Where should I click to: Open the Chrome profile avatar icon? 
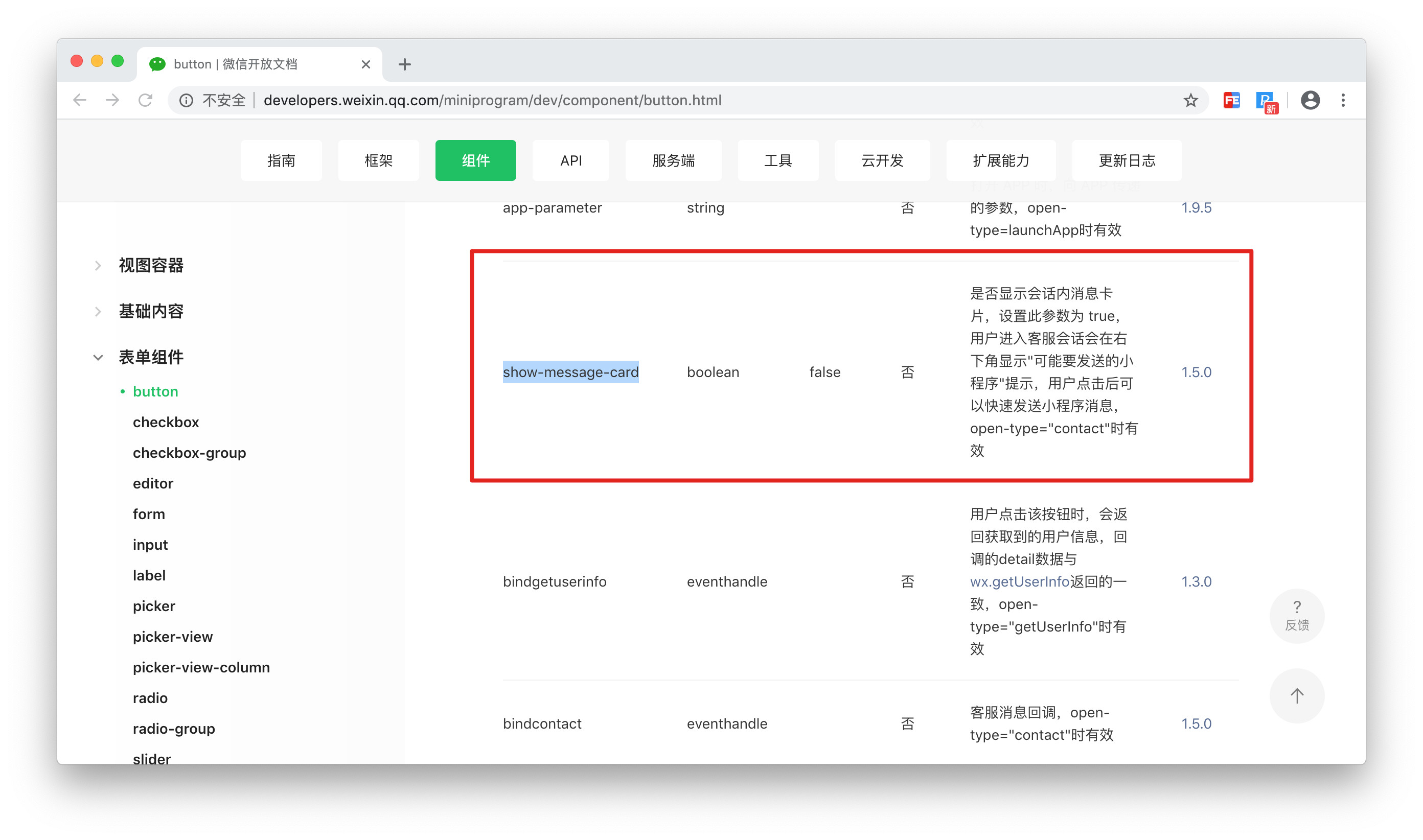pyautogui.click(x=1310, y=100)
